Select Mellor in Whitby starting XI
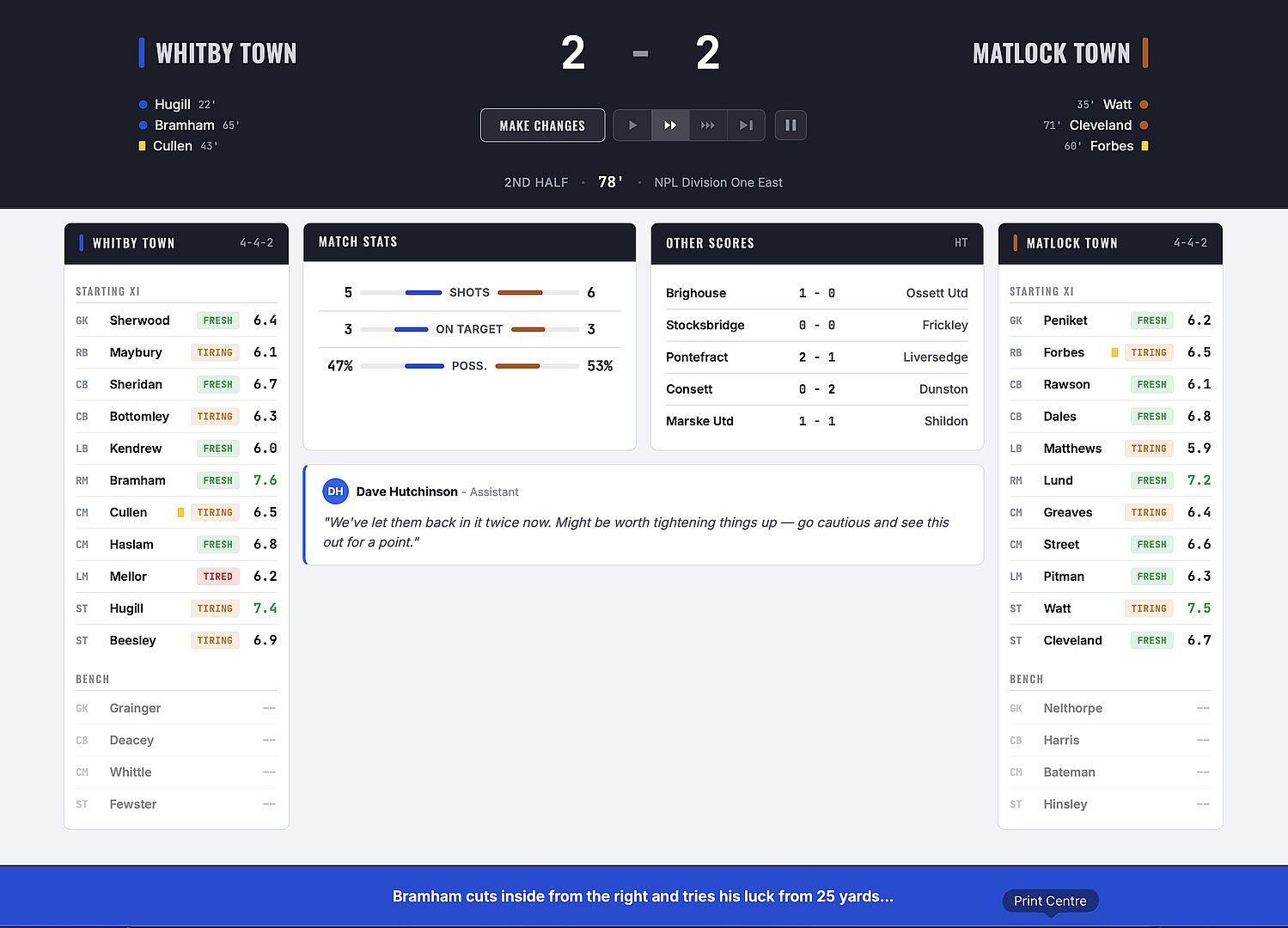The image size is (1288, 928). (176, 577)
